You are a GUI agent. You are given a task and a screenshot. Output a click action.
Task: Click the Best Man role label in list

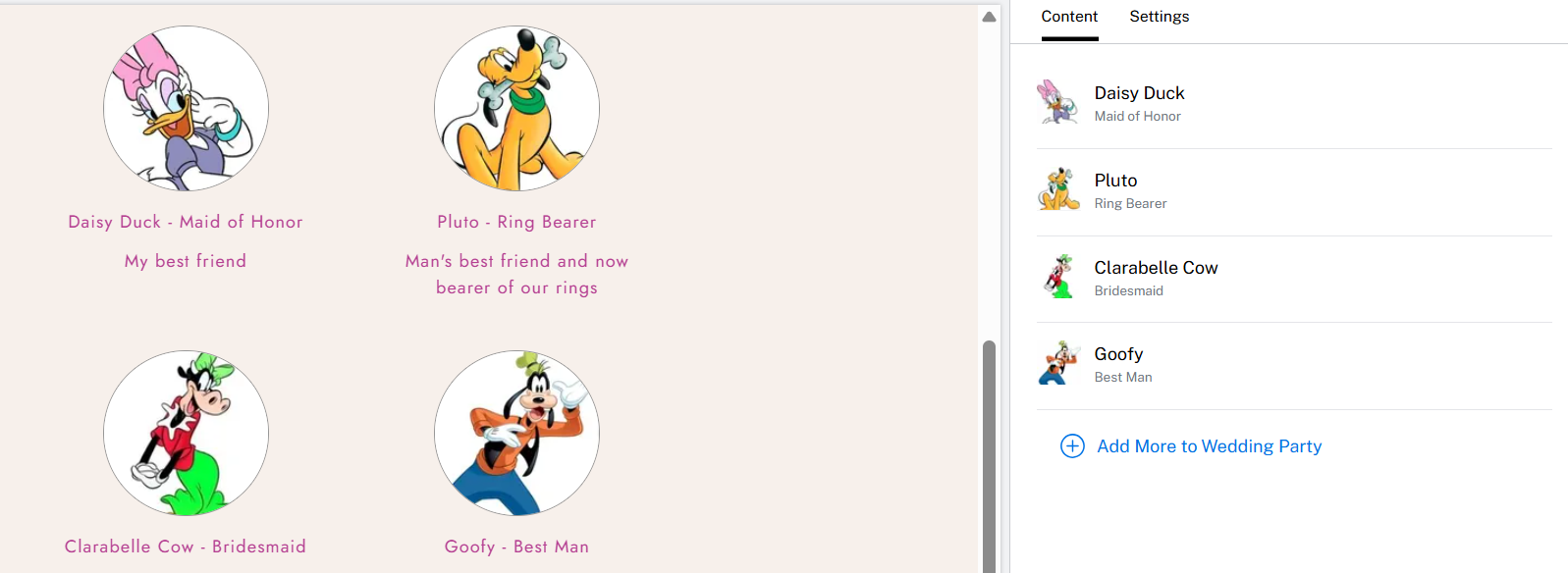coord(1123,377)
